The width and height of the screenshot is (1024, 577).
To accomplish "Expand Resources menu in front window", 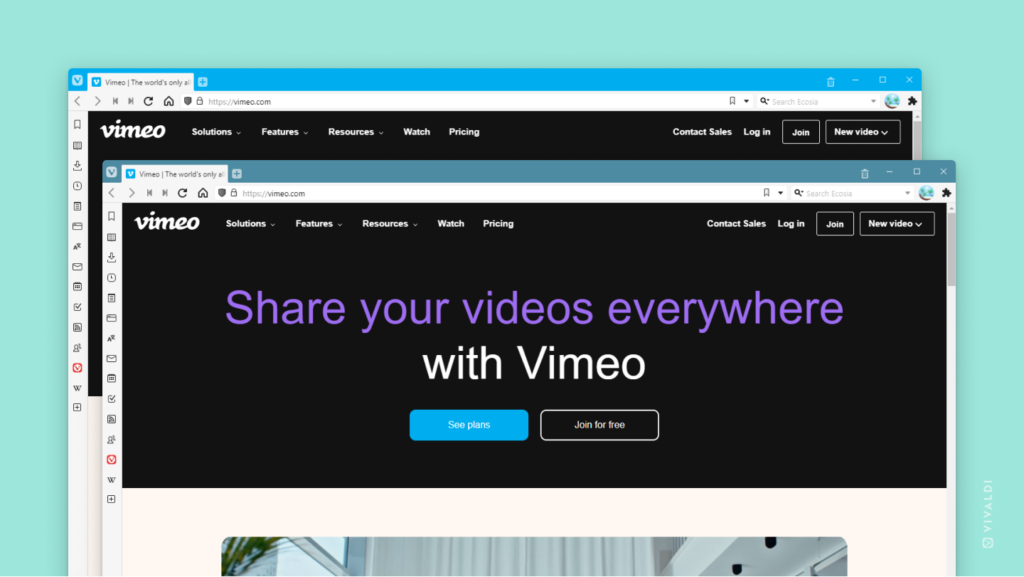I will coord(390,224).
